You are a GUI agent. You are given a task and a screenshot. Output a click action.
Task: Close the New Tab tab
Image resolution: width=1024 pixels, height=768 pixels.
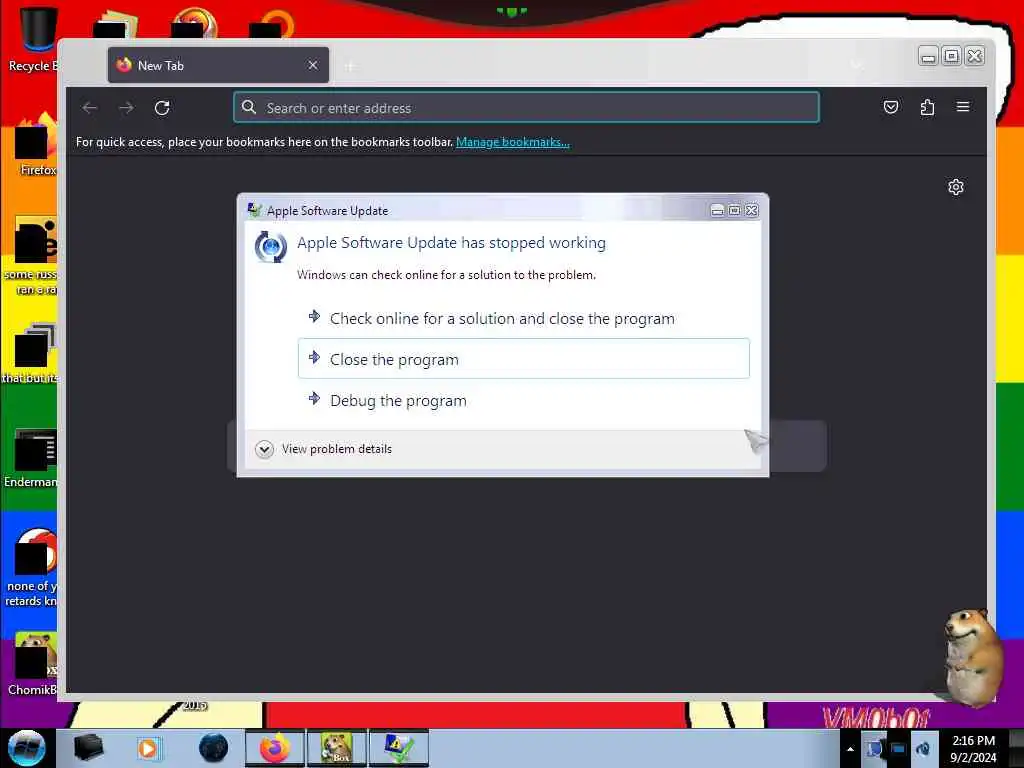point(313,65)
